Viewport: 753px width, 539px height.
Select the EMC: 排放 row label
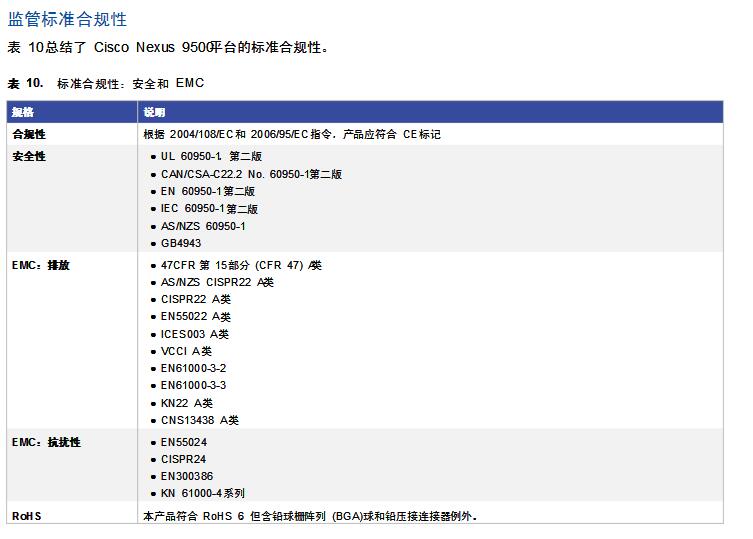[41, 266]
